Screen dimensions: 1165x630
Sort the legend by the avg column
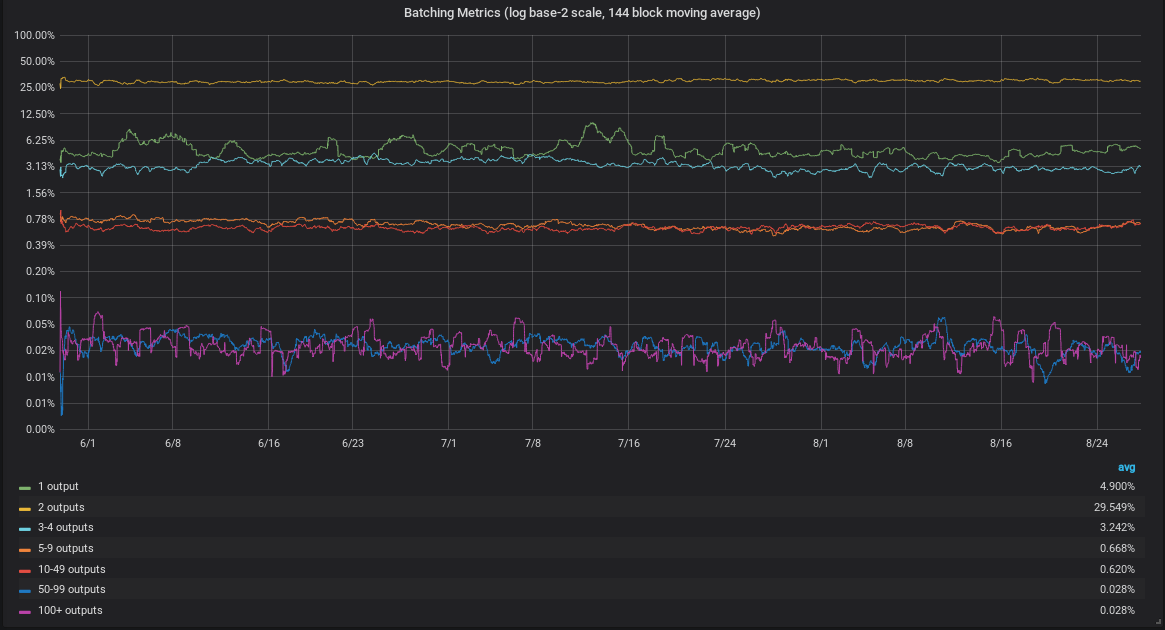(x=1126, y=467)
